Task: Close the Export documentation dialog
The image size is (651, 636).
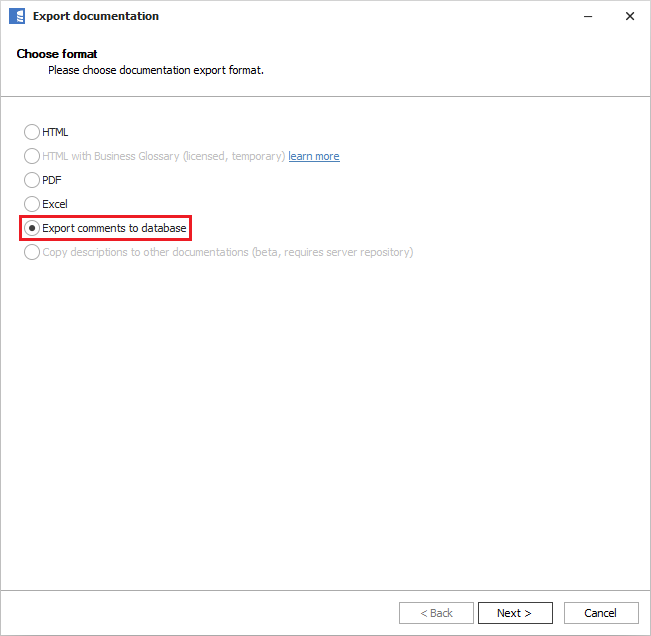Action: pos(629,16)
